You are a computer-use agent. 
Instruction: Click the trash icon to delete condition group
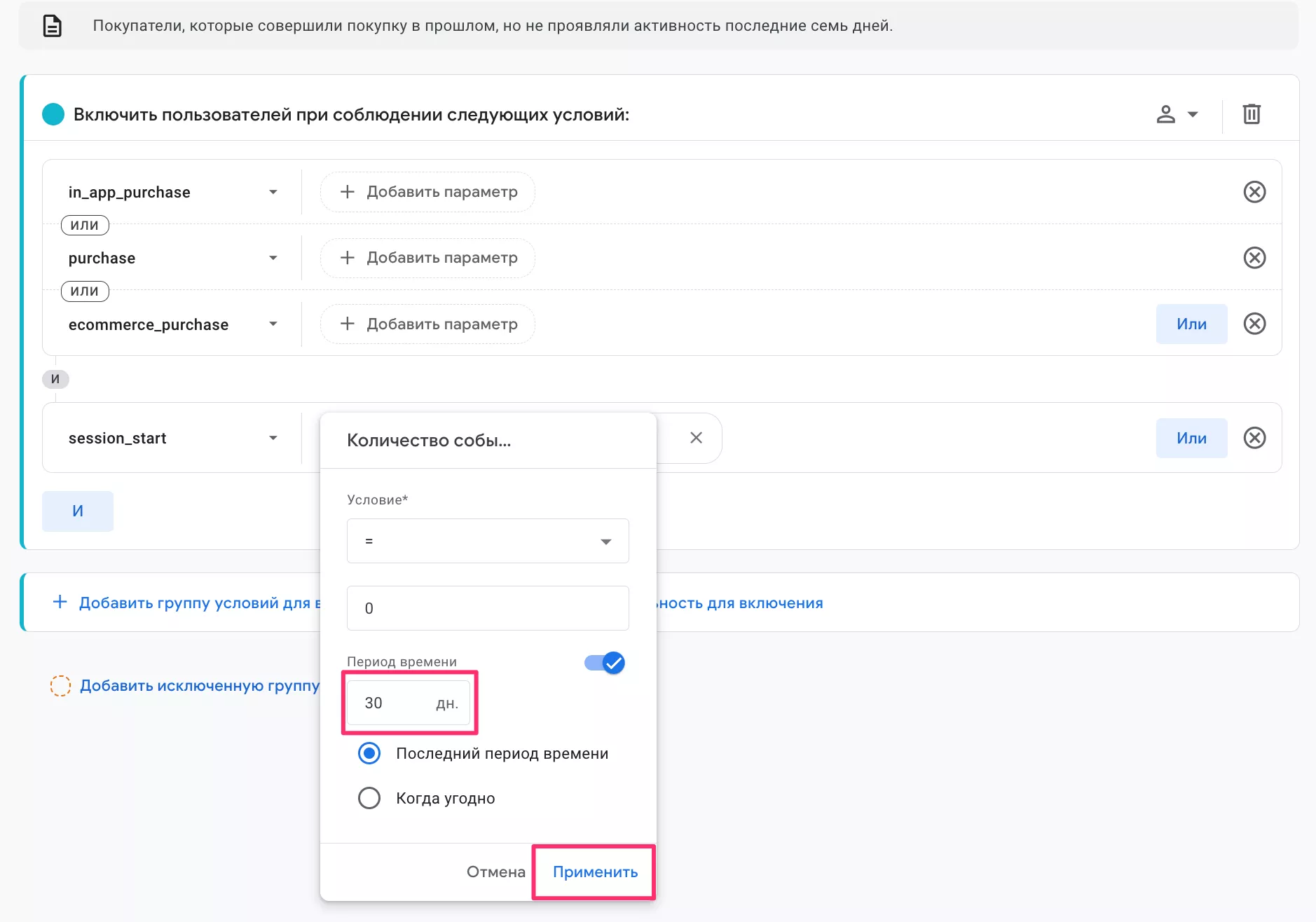[x=1252, y=114]
